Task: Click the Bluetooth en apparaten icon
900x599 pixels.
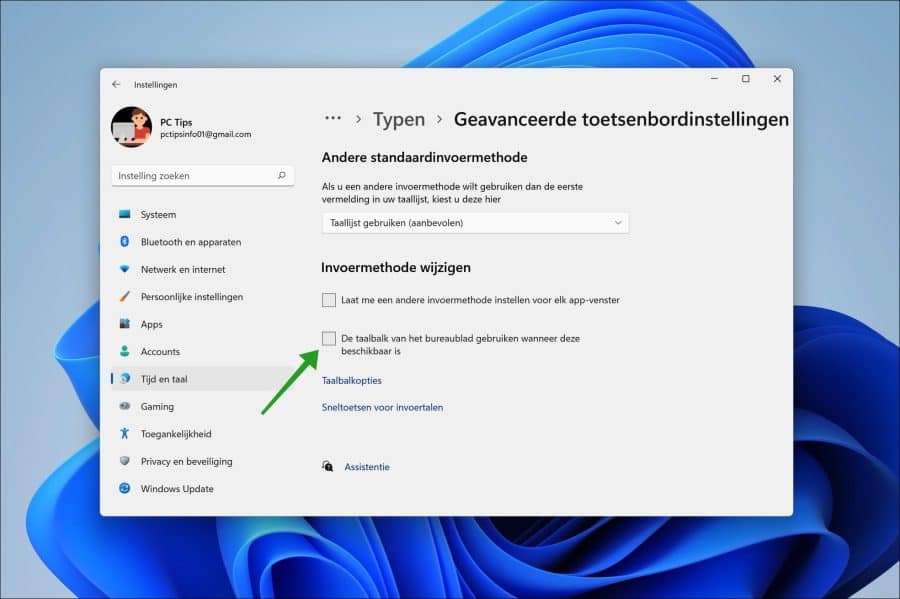Action: point(125,242)
